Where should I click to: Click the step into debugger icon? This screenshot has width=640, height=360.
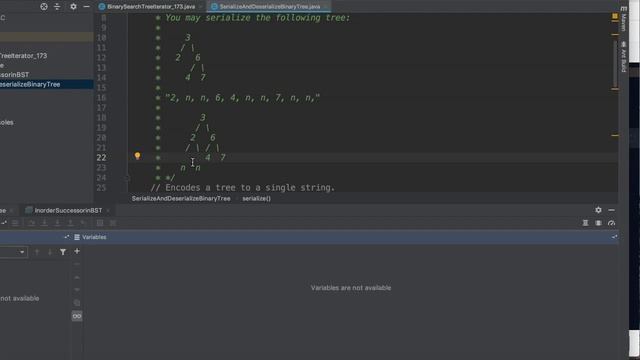pos(44,223)
